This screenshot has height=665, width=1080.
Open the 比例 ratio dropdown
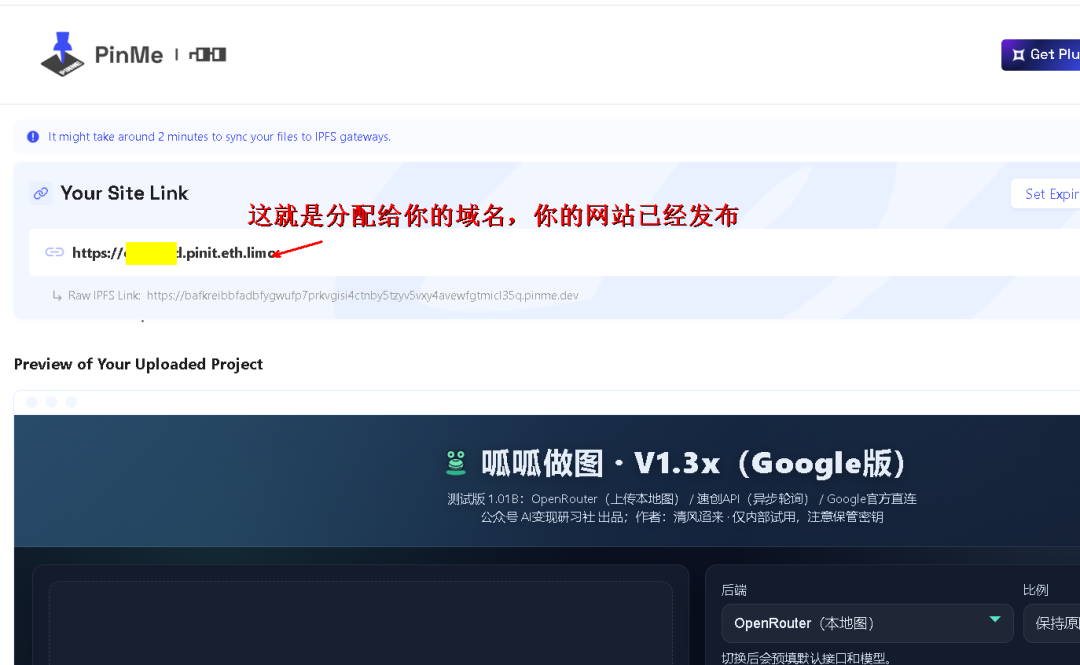click(x=1052, y=623)
